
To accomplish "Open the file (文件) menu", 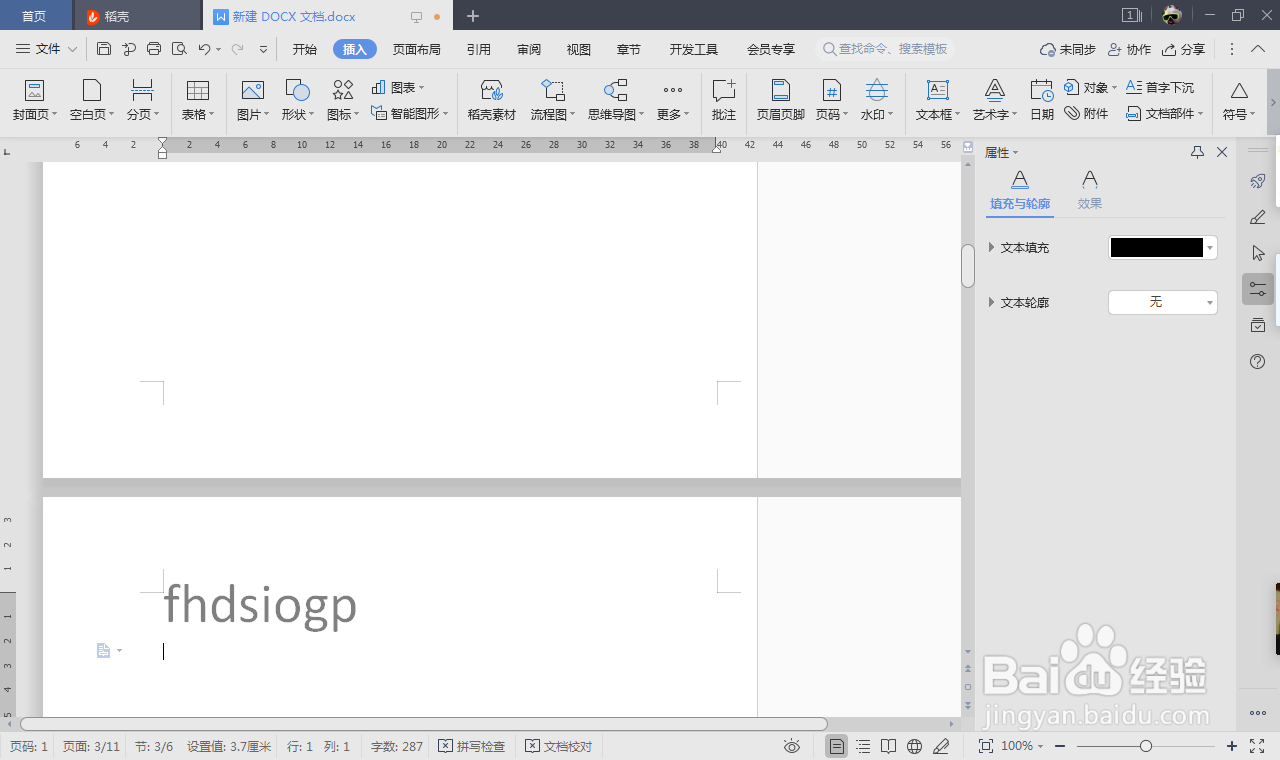I will click(x=47, y=49).
